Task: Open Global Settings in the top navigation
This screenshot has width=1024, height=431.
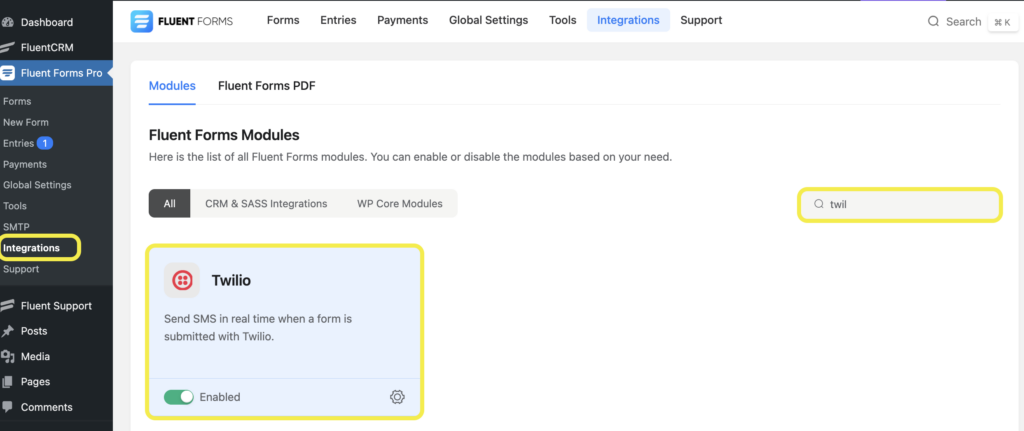Action: pos(488,20)
